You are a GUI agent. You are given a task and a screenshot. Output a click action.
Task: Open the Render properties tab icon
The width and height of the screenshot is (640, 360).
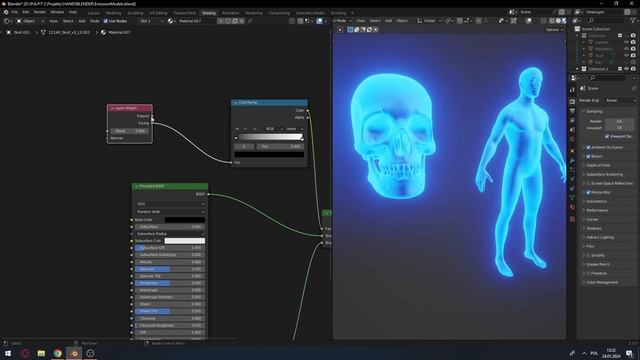tap(572, 102)
